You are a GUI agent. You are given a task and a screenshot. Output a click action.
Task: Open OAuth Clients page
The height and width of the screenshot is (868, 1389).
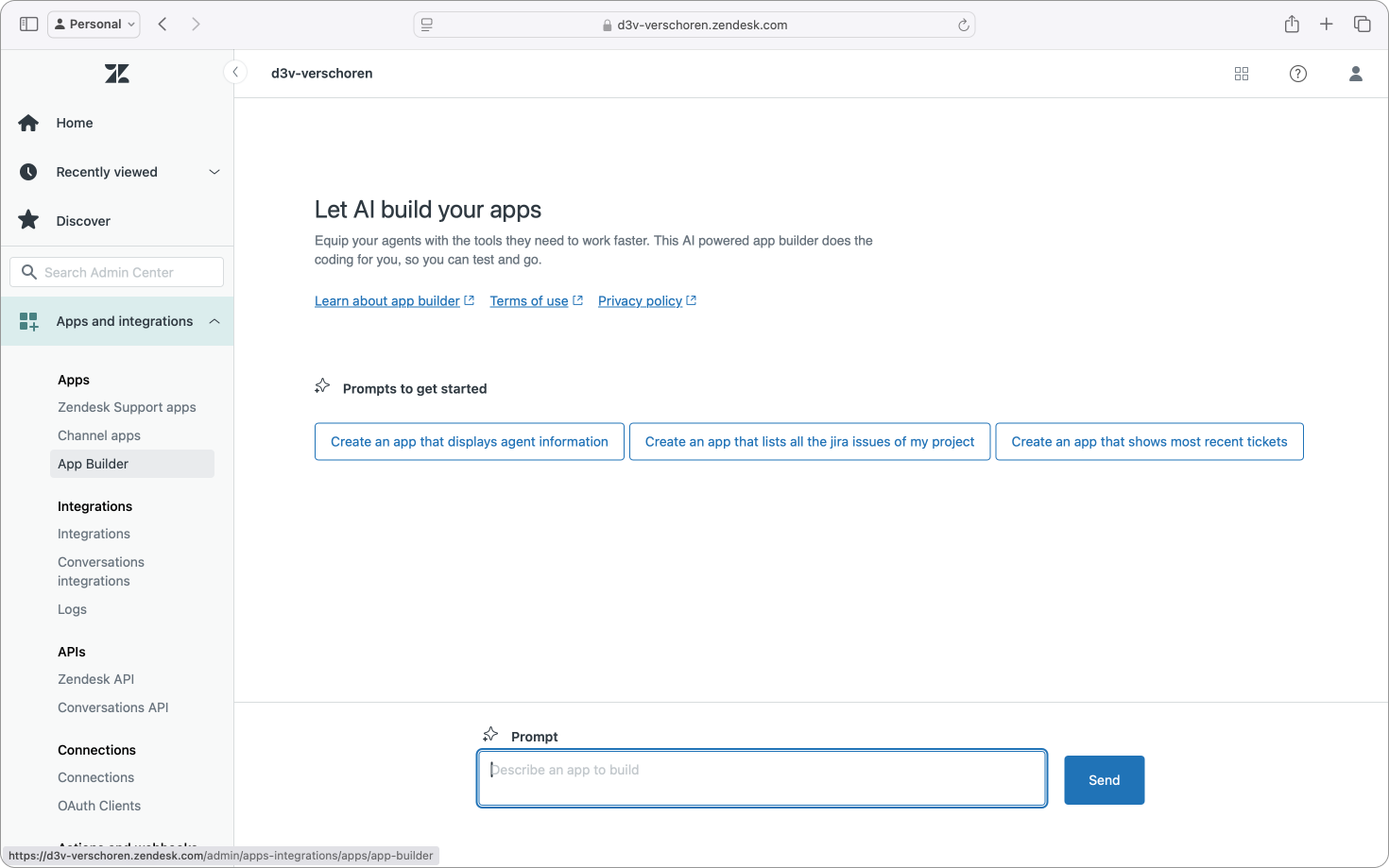(99, 806)
